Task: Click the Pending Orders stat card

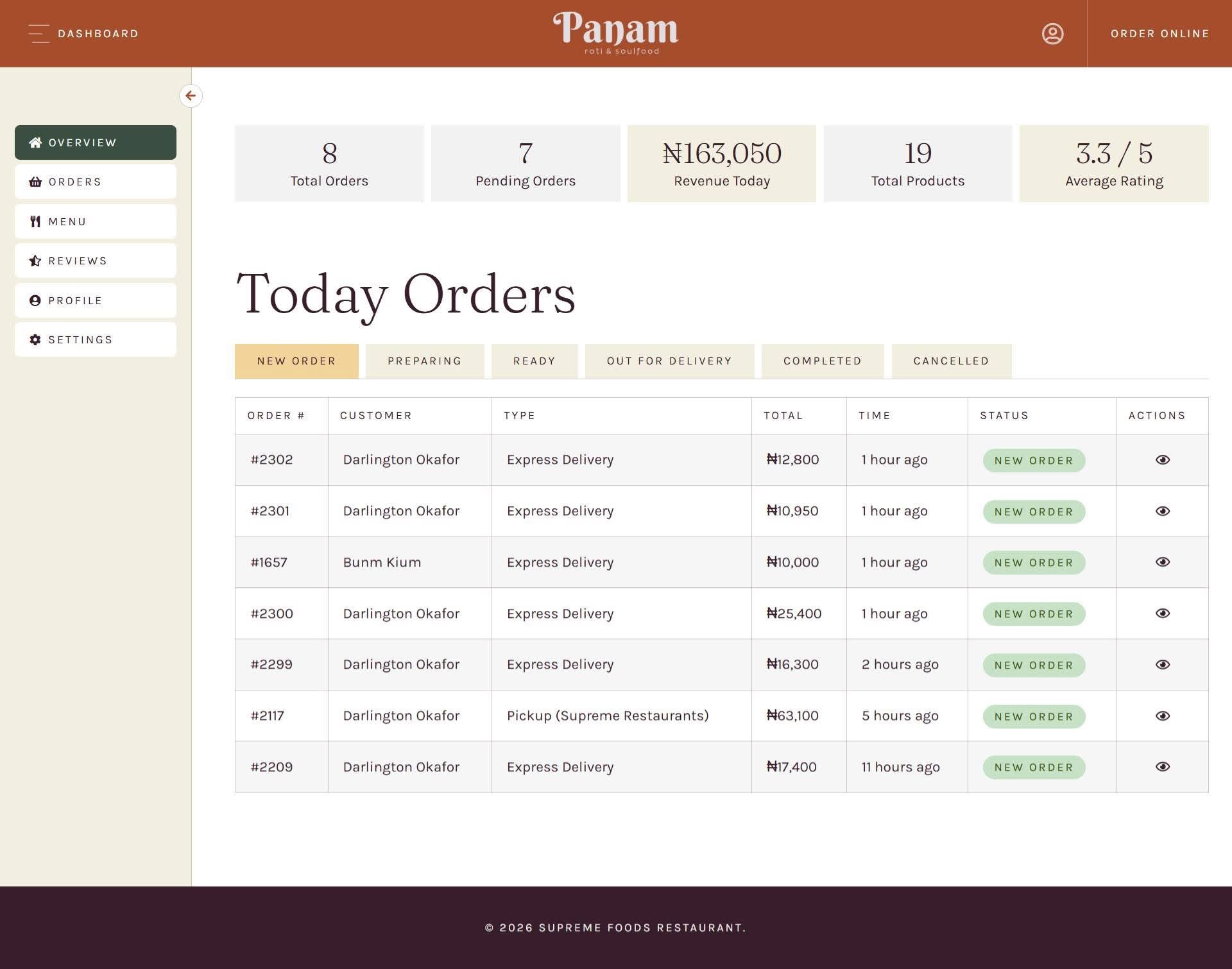Action: pos(526,164)
